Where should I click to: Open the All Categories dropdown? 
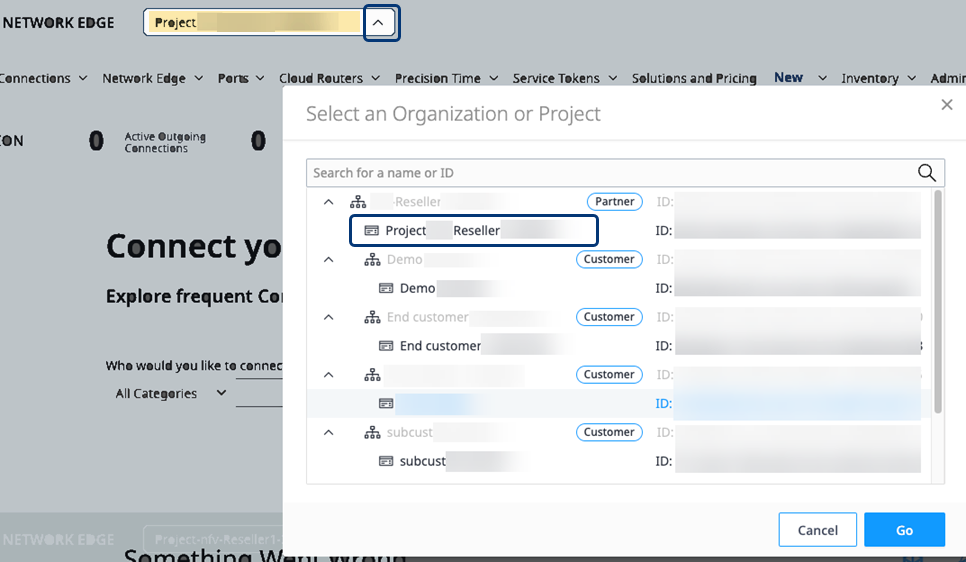coord(171,393)
